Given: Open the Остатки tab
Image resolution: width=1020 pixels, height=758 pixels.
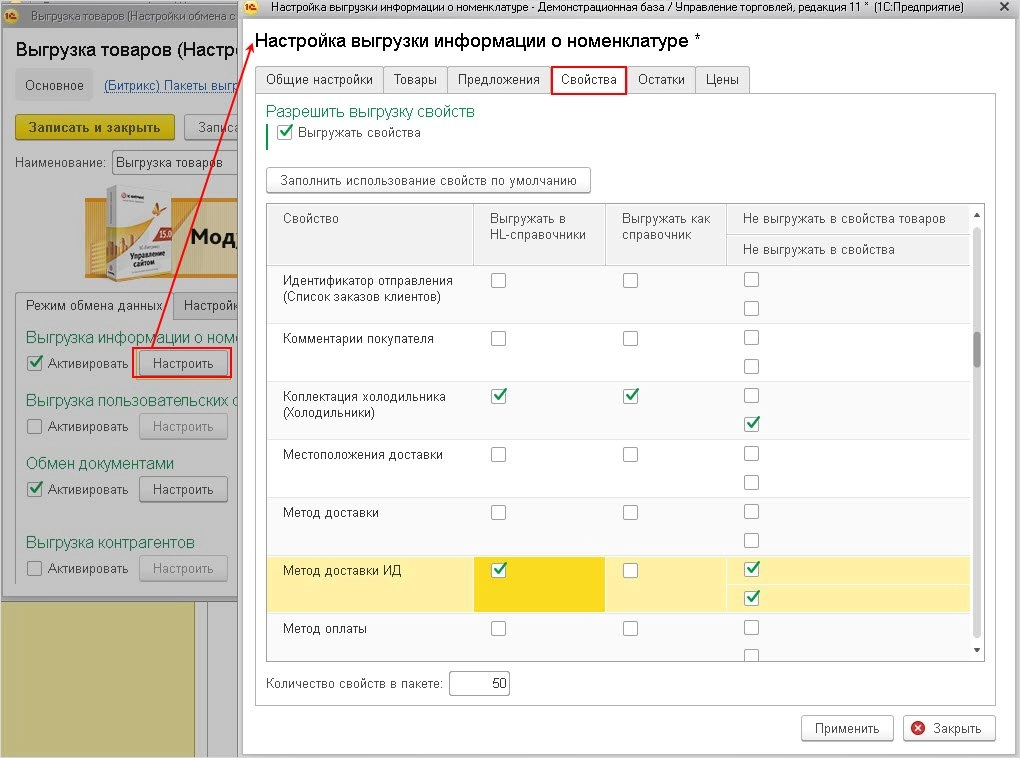Looking at the screenshot, I should point(661,80).
